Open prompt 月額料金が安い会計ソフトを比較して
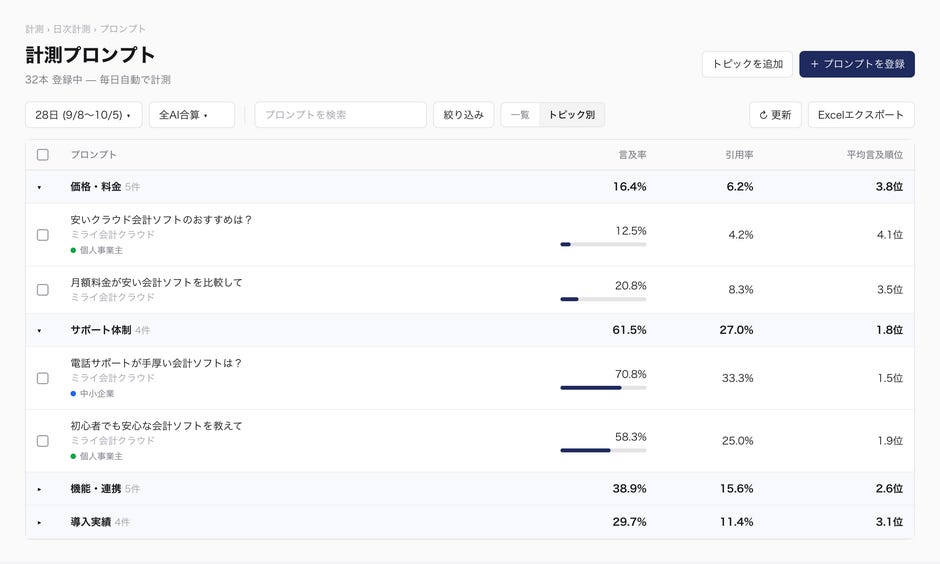 coord(156,282)
